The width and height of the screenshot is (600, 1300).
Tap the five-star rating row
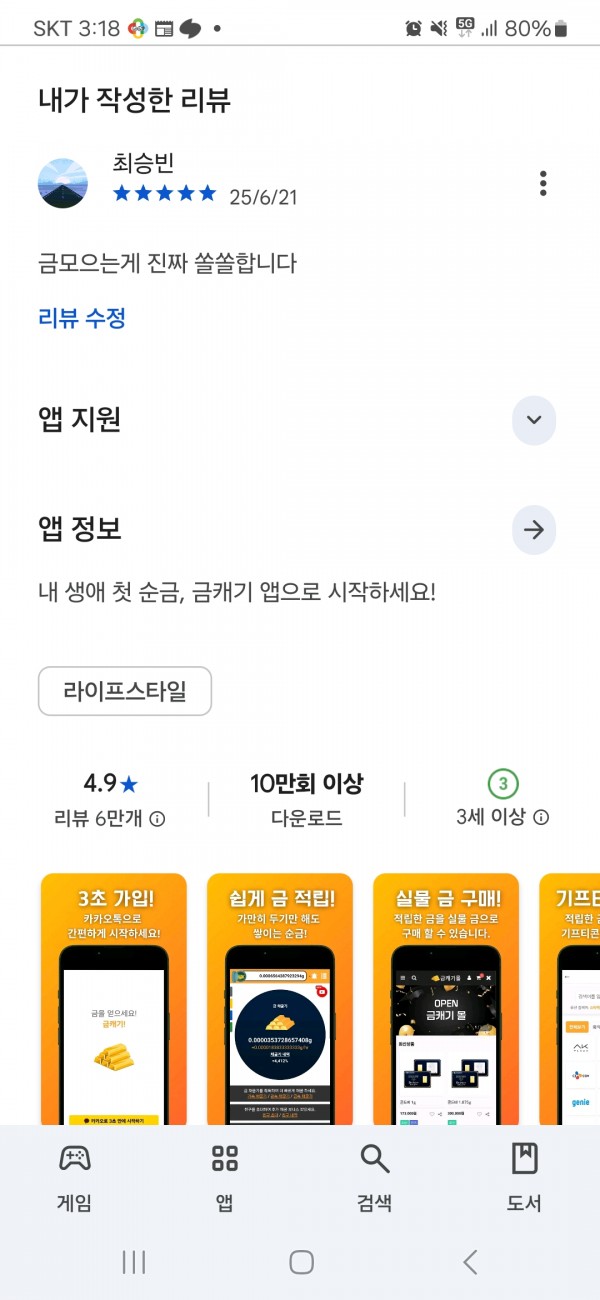(165, 193)
